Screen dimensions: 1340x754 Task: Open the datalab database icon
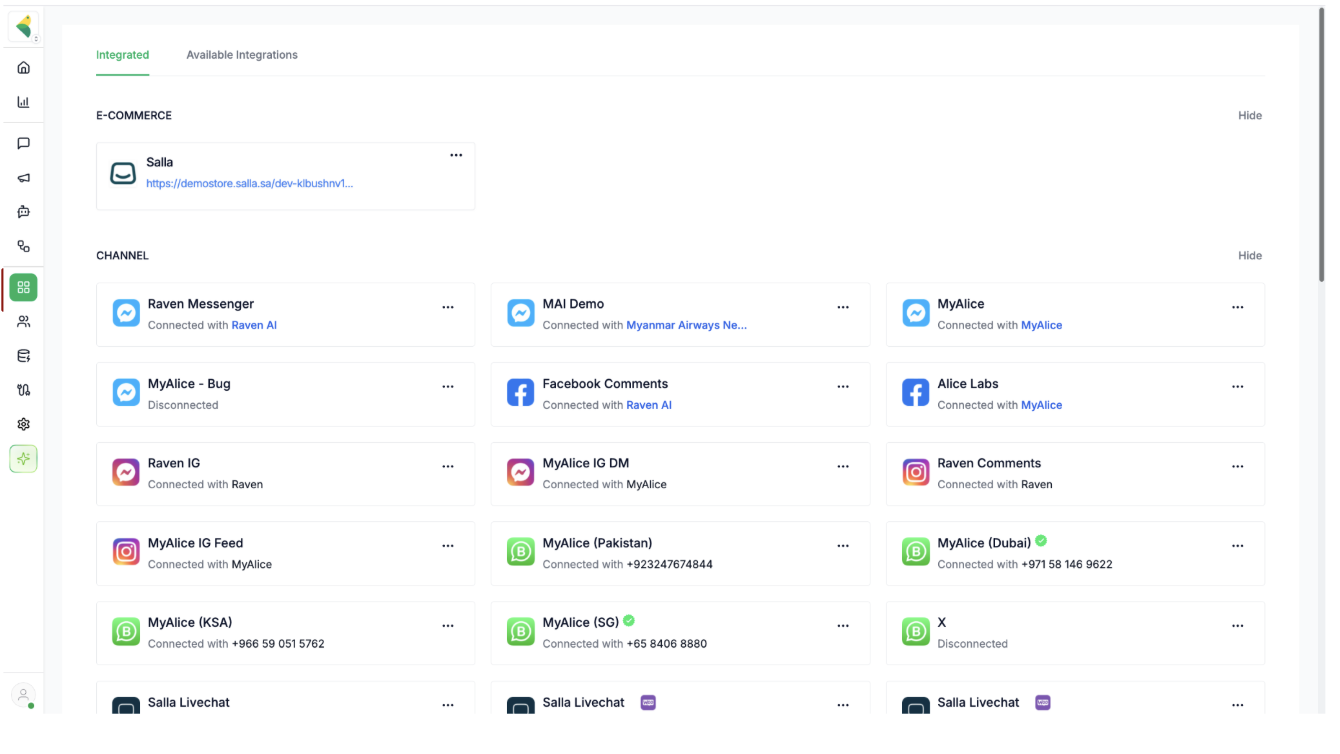24,356
